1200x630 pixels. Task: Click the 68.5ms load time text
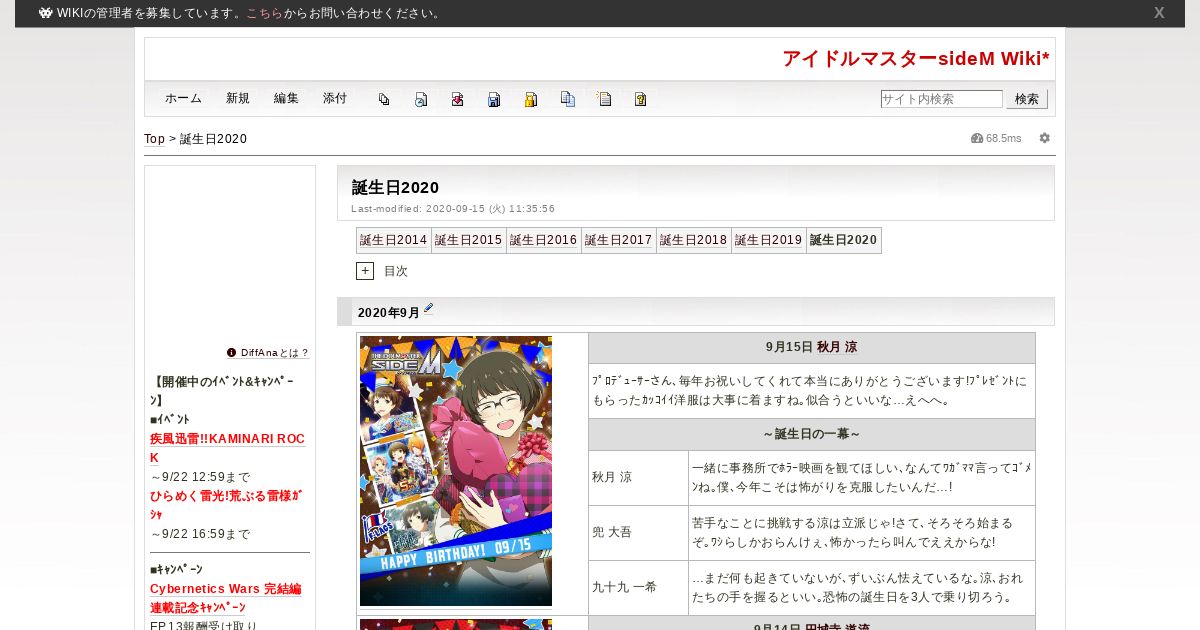tap(1004, 138)
